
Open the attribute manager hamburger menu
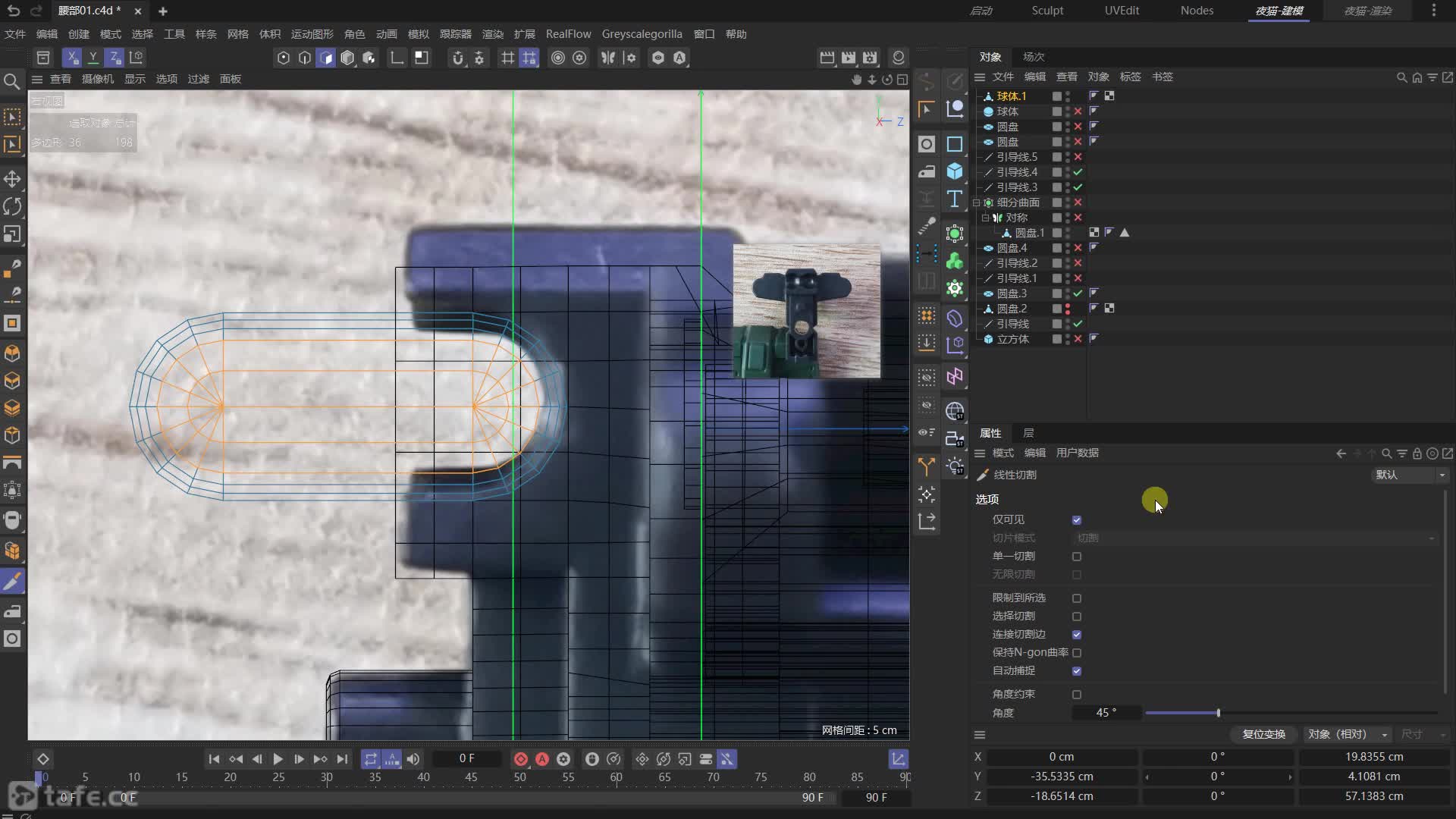pos(980,453)
